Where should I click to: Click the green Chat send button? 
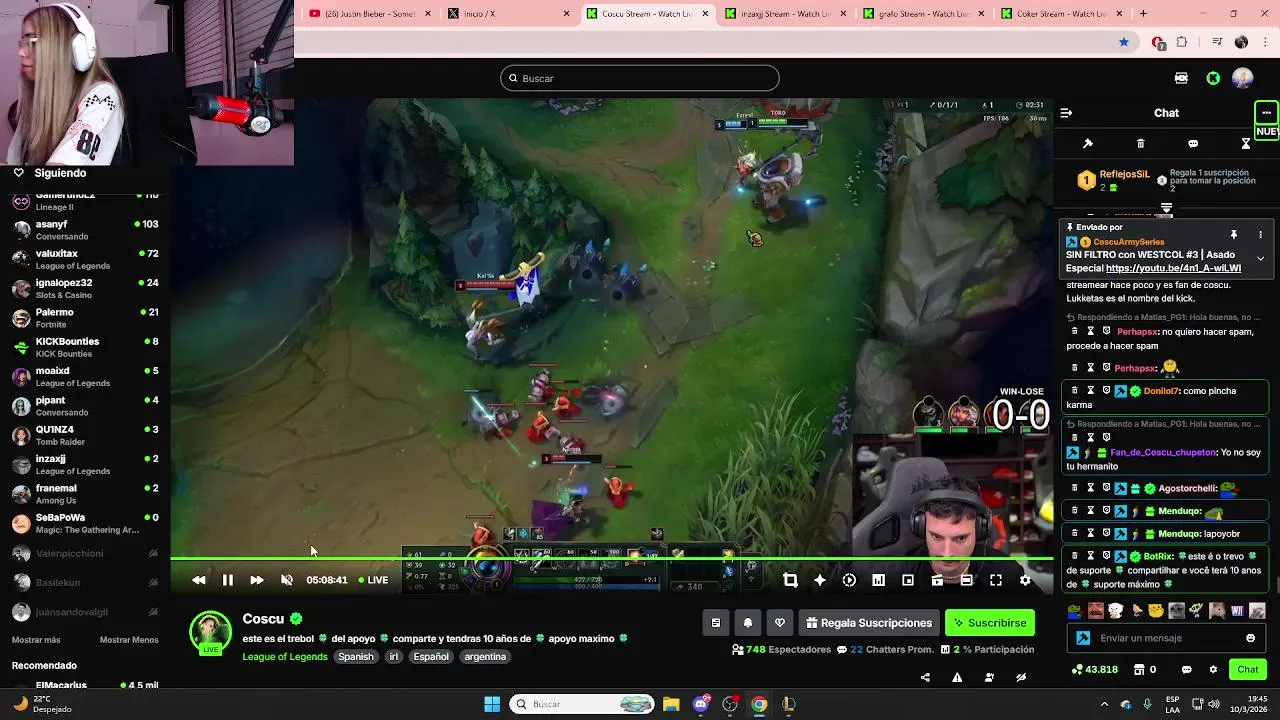pos(1248,669)
